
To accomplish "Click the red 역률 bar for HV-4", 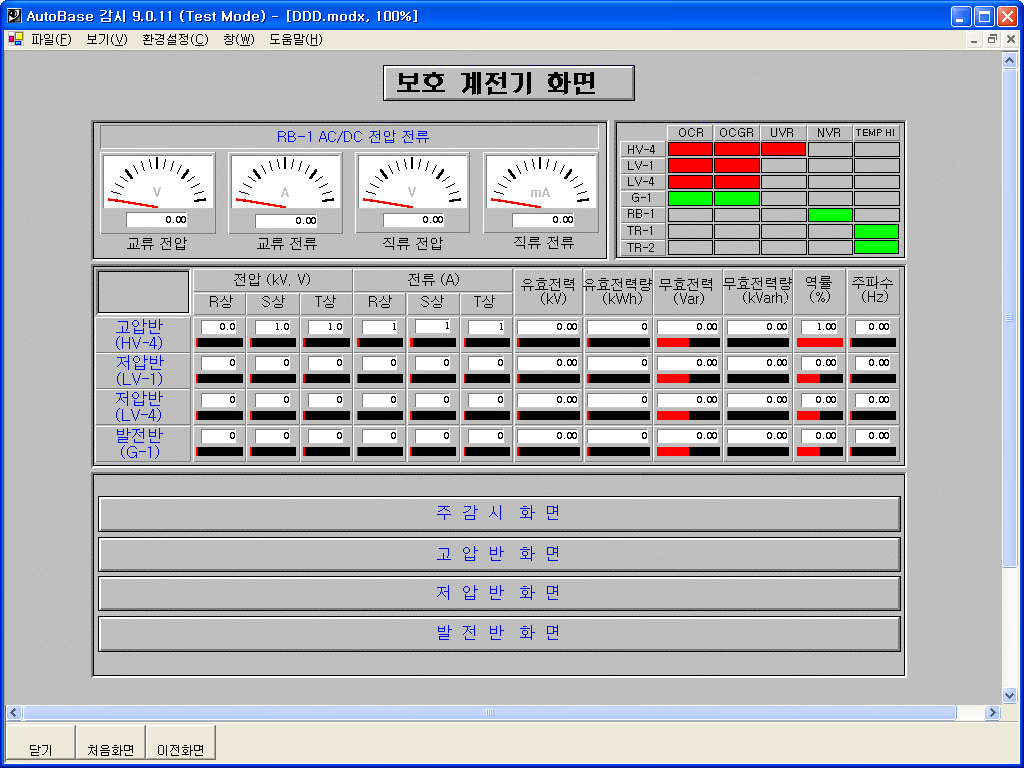I will point(820,342).
